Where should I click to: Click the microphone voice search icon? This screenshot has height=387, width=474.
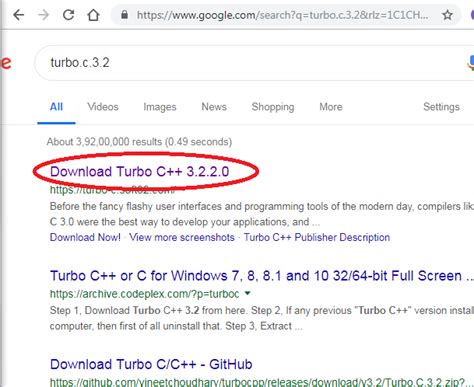coord(470,63)
